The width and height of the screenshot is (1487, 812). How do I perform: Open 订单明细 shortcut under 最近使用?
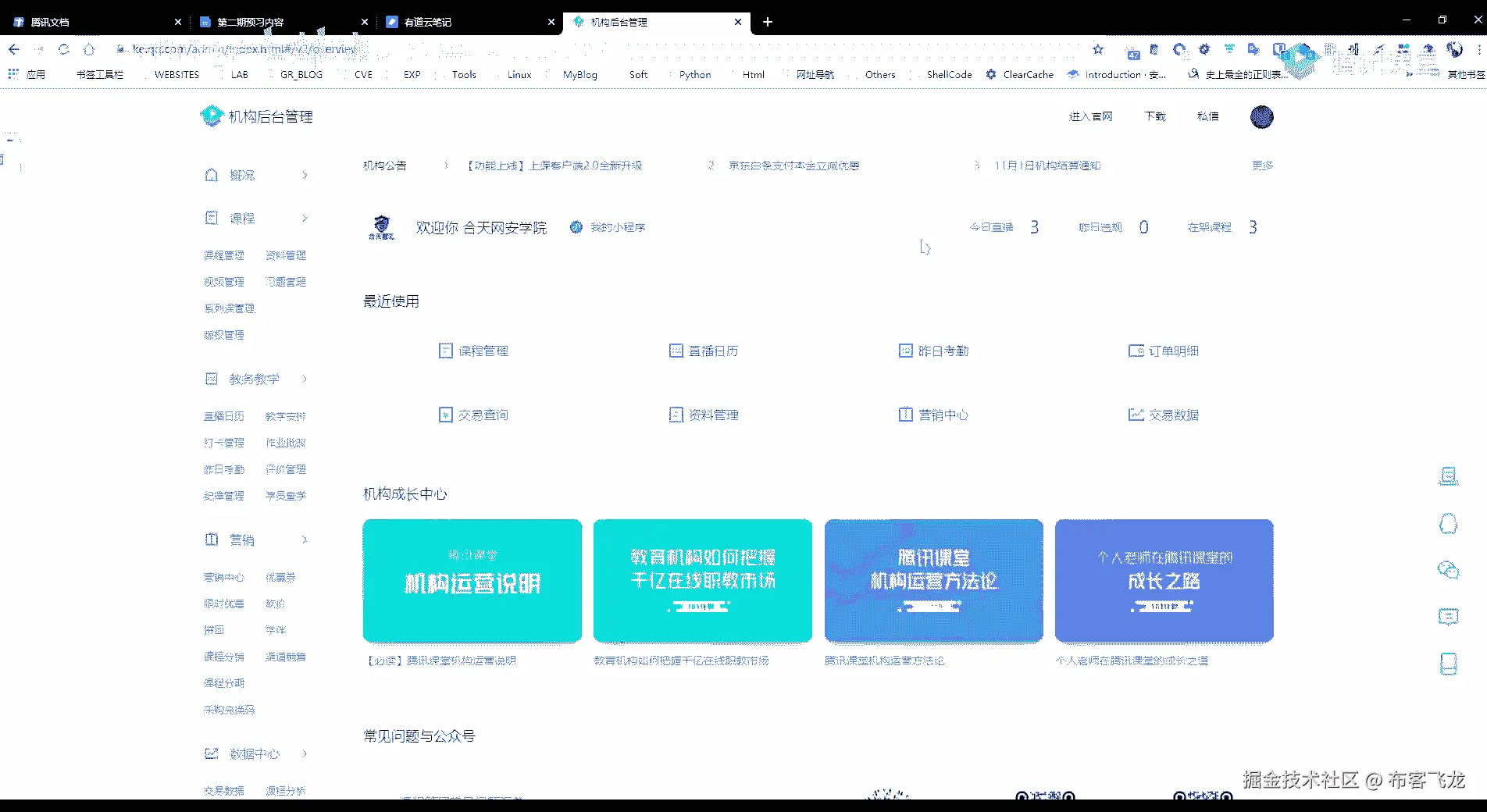(1164, 351)
